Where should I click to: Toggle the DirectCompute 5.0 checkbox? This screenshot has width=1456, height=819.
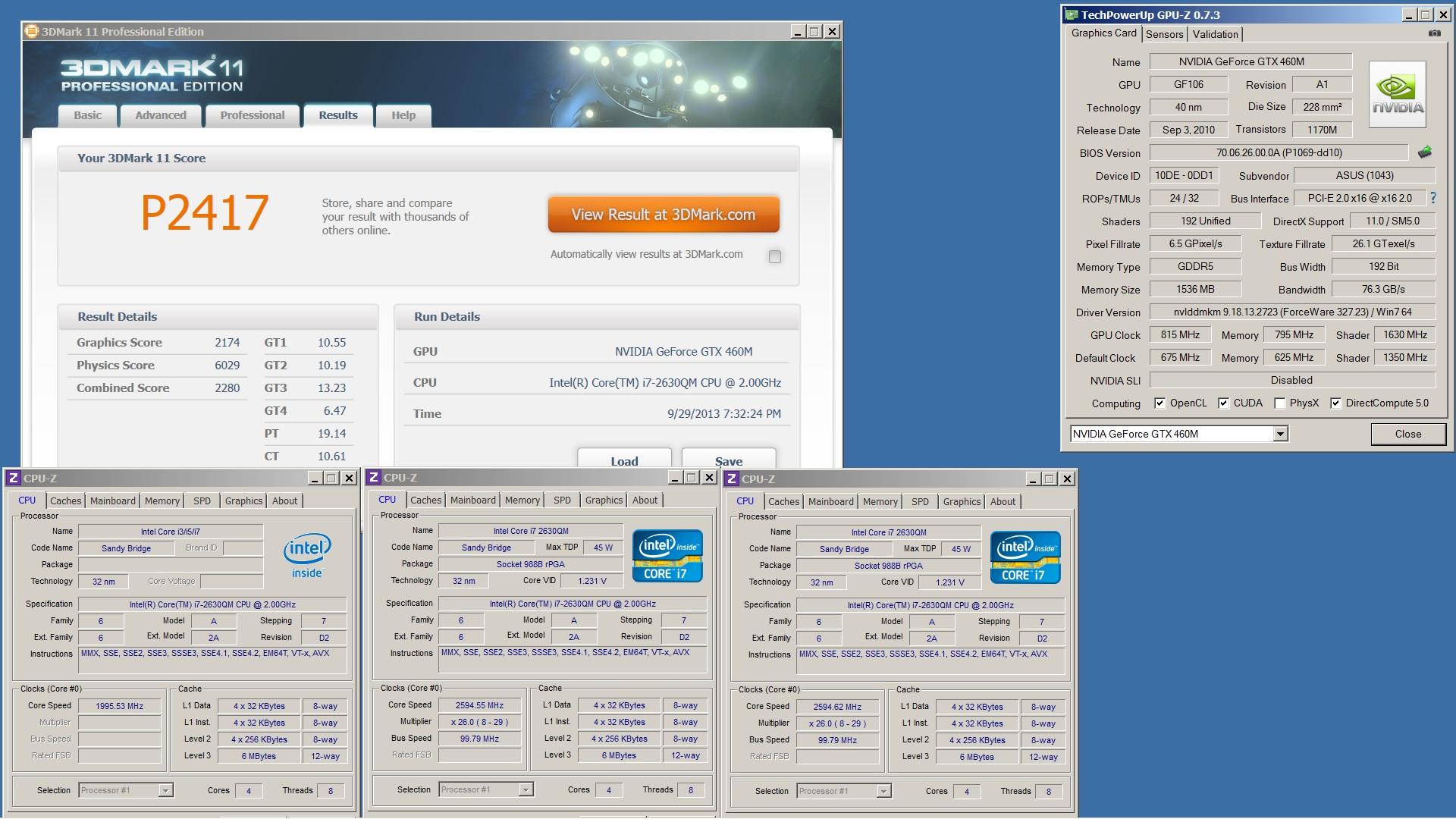pyautogui.click(x=1335, y=403)
